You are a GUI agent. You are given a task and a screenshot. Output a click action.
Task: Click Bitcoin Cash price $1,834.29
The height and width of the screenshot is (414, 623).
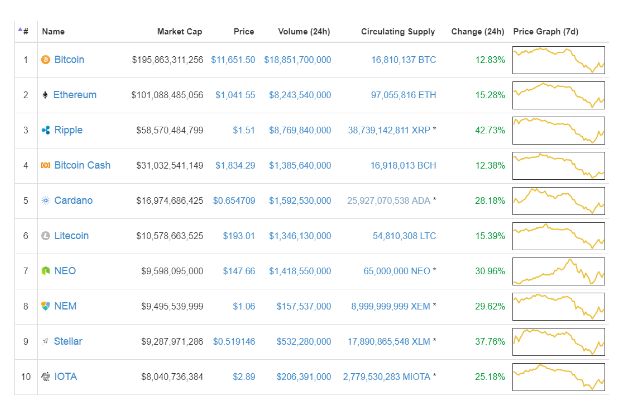(x=235, y=165)
